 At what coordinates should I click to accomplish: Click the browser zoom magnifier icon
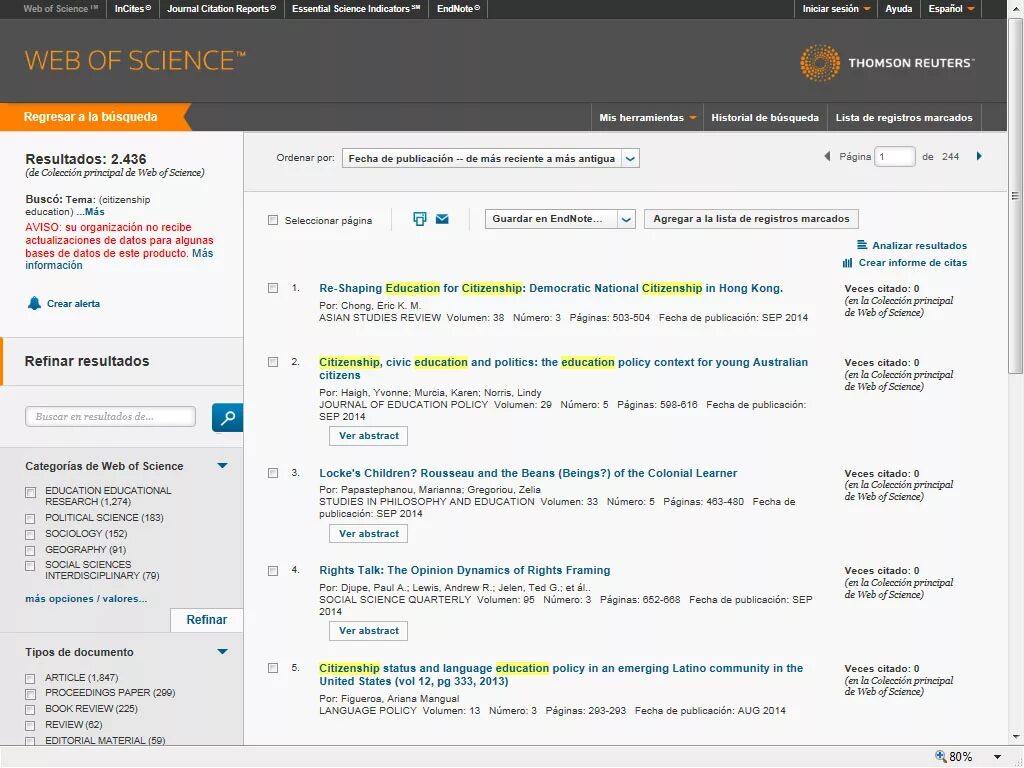pos(940,756)
